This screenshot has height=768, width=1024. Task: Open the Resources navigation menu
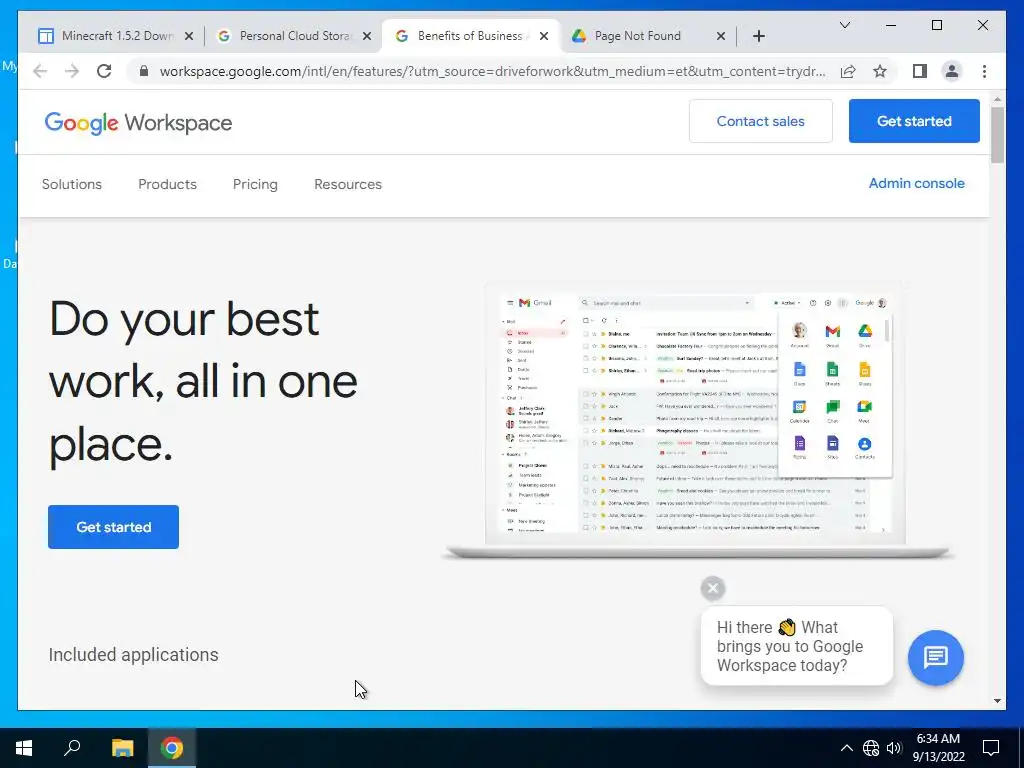point(348,184)
